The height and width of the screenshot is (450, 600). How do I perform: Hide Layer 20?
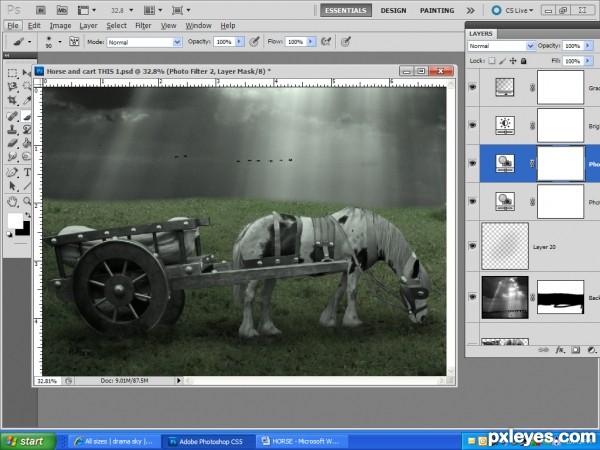(473, 246)
